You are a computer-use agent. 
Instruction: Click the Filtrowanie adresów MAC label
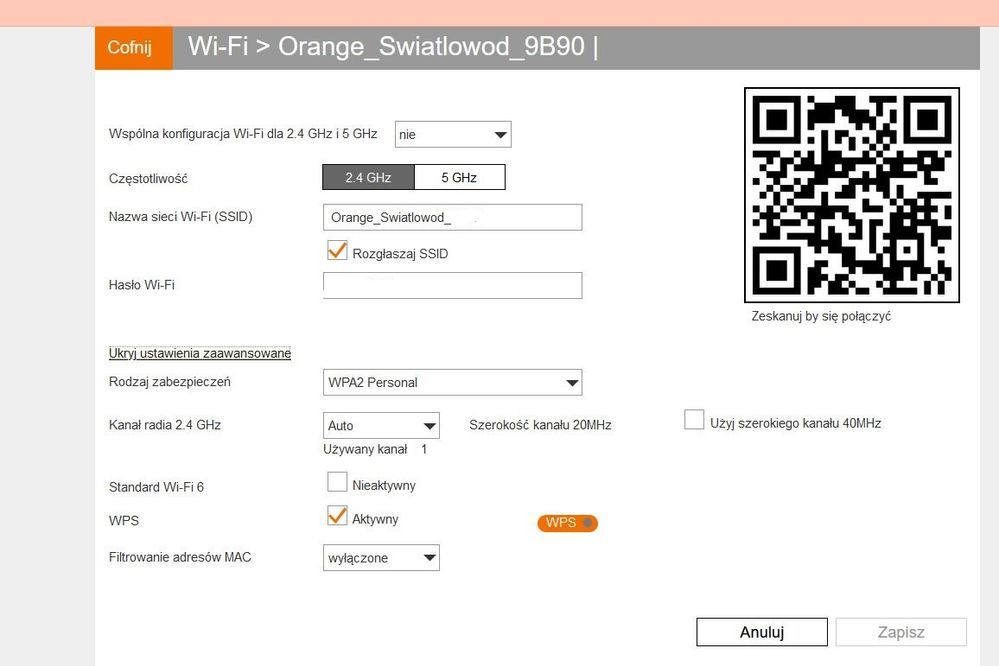tap(180, 557)
